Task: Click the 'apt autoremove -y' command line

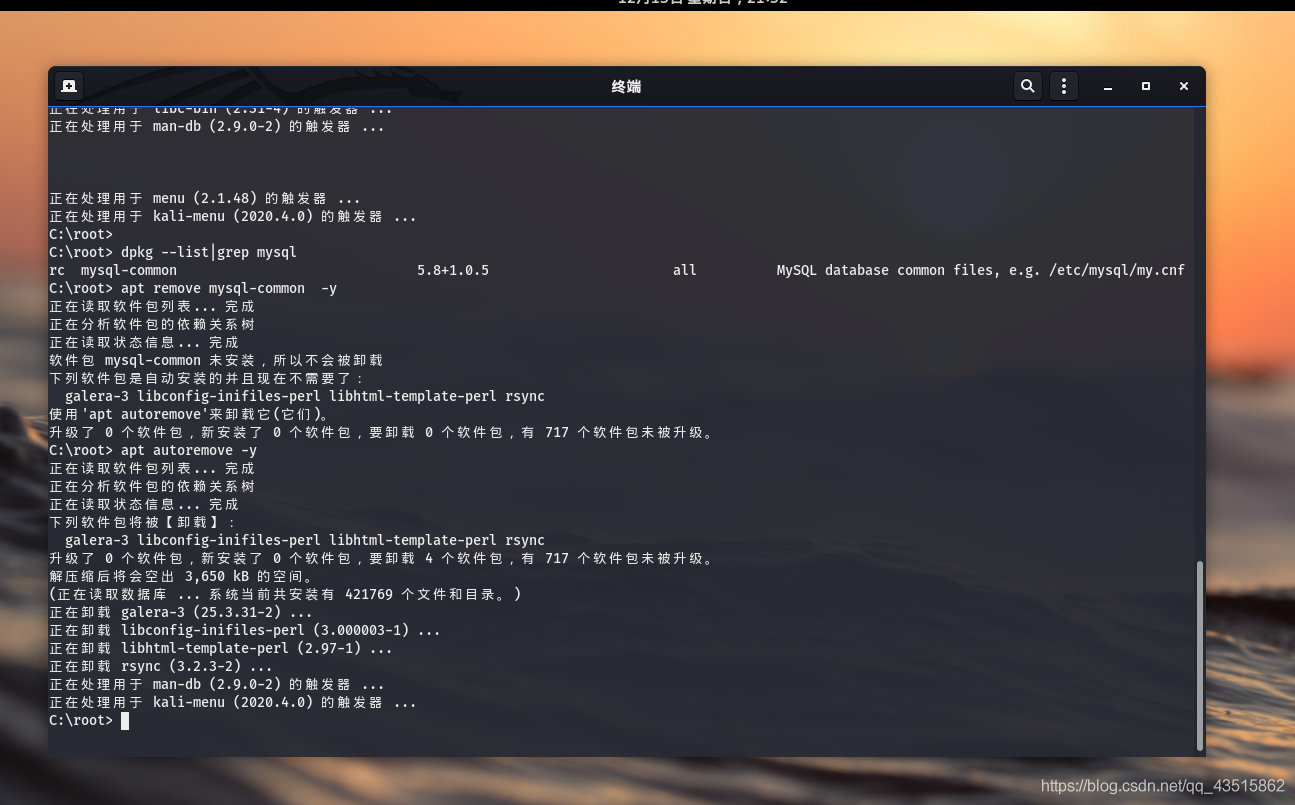Action: 153,450
